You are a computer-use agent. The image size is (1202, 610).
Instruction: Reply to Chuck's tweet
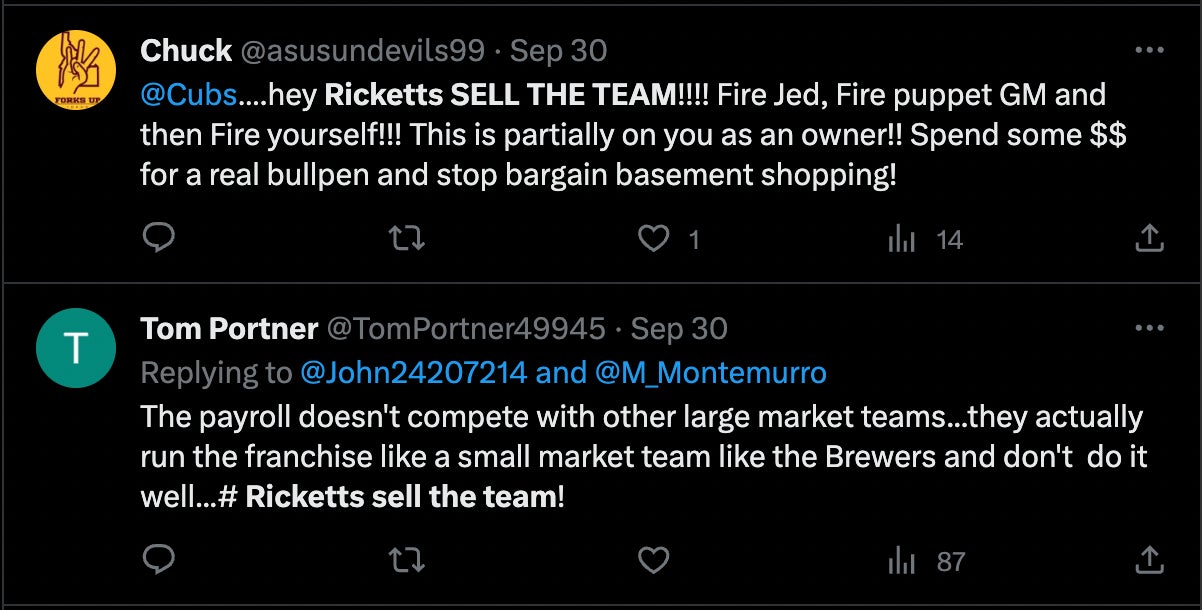click(159, 238)
